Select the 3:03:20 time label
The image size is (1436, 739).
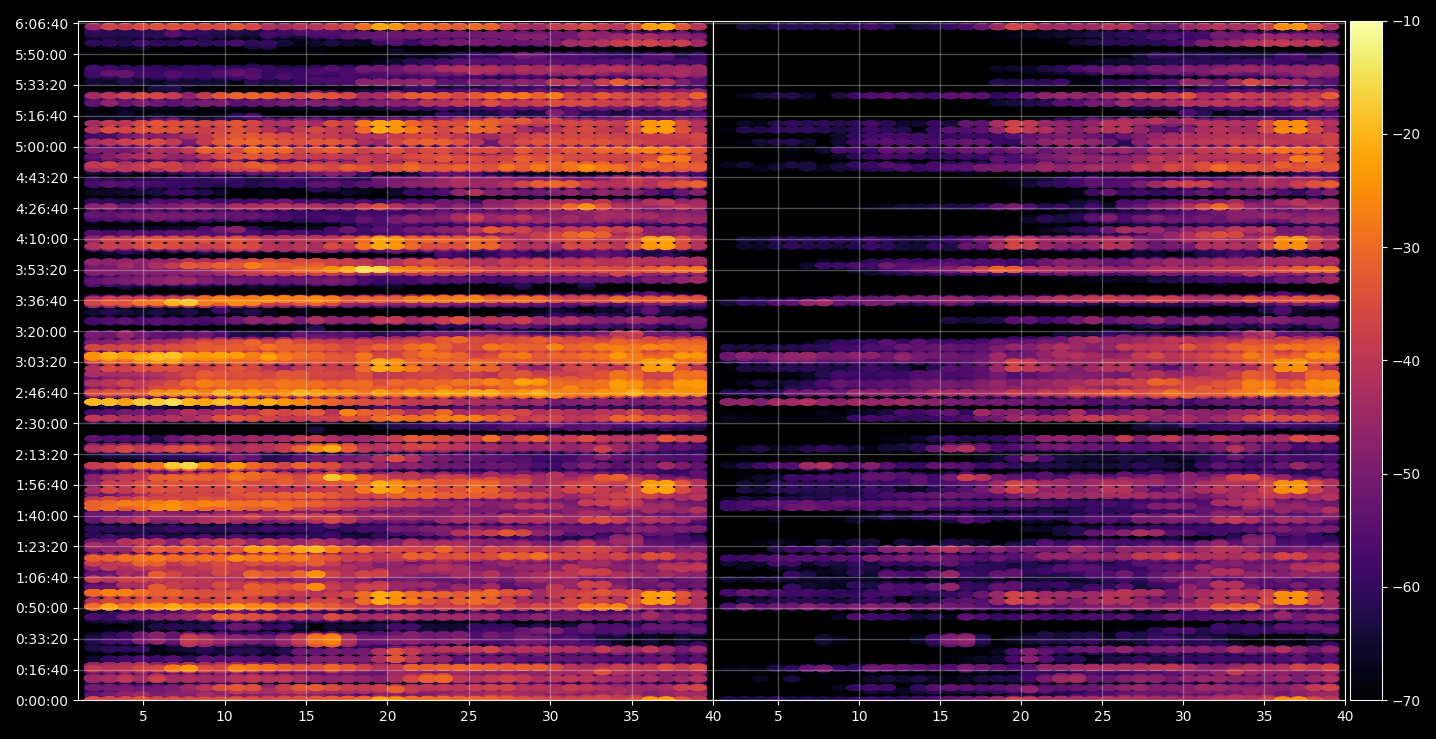[42, 362]
